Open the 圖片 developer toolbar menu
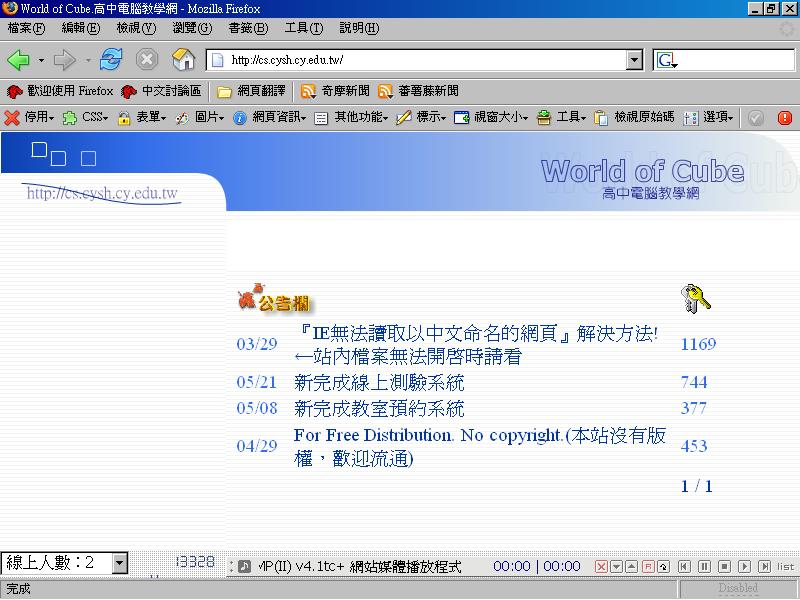This screenshot has height=600, width=800. tap(199, 117)
